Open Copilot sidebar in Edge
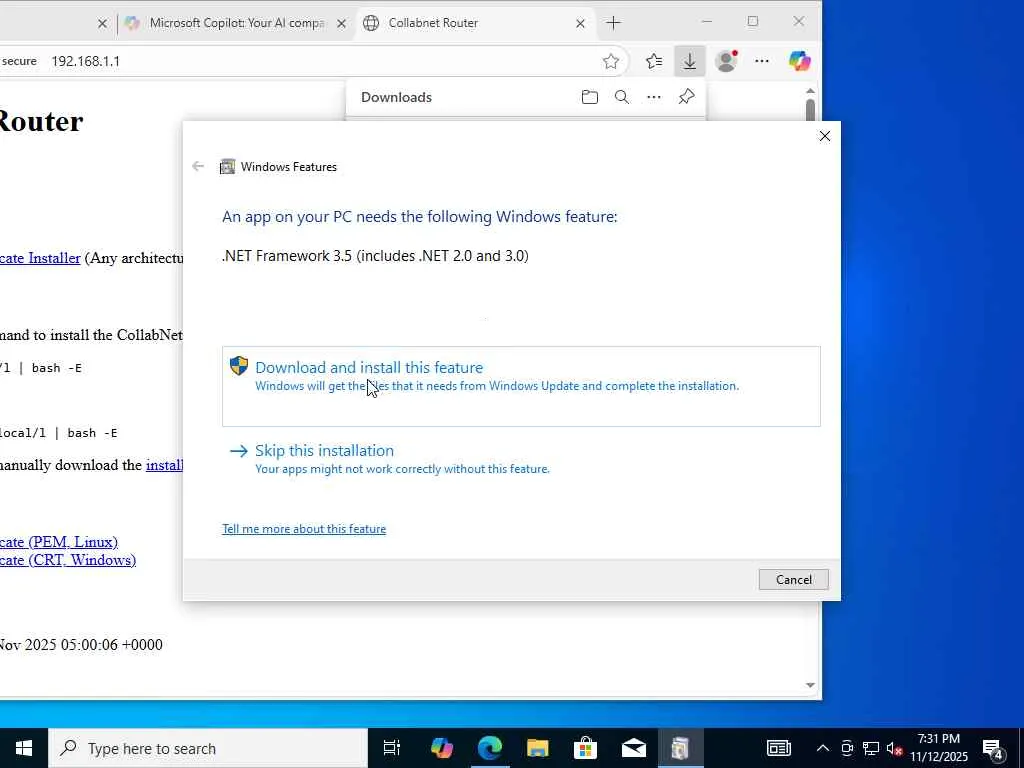This screenshot has width=1024, height=768. click(799, 61)
